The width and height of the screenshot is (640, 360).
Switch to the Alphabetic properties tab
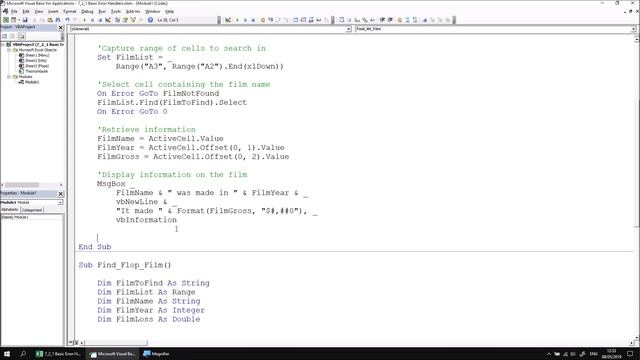coord(10,209)
